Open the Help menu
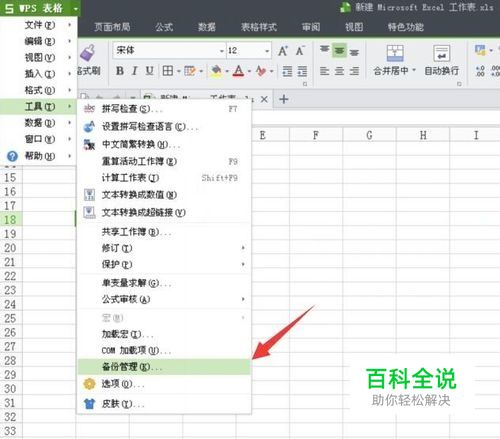 pos(39,156)
